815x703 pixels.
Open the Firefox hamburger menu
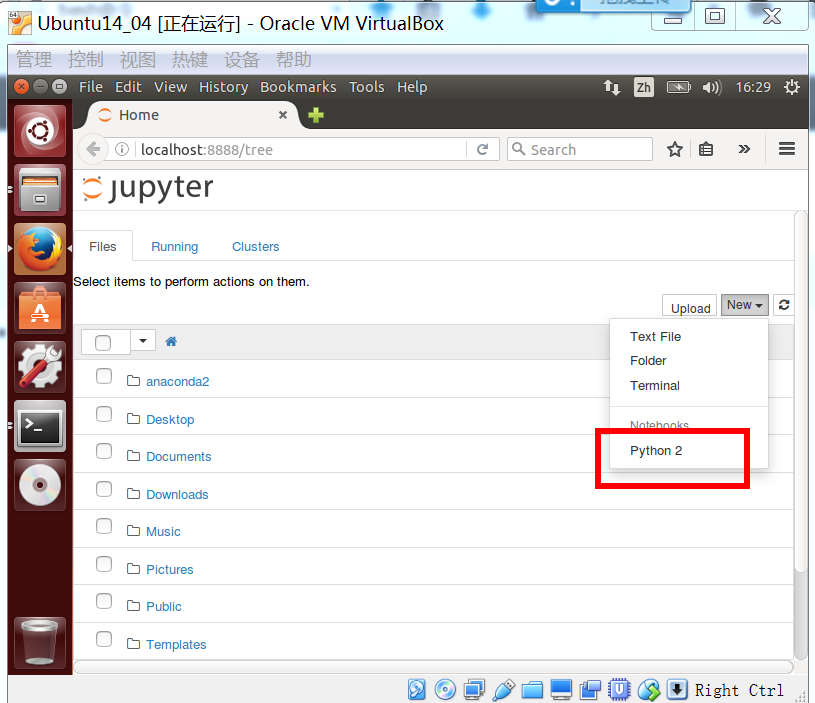tap(787, 149)
